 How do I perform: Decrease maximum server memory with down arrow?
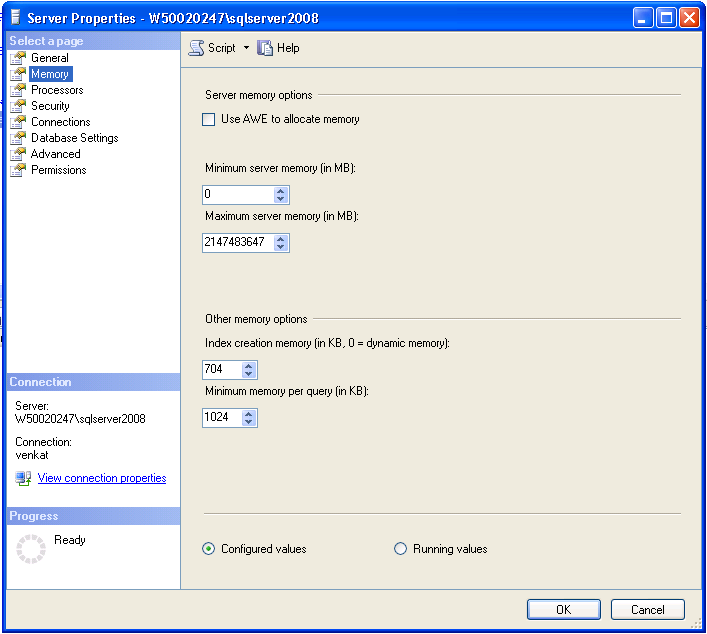[280, 247]
